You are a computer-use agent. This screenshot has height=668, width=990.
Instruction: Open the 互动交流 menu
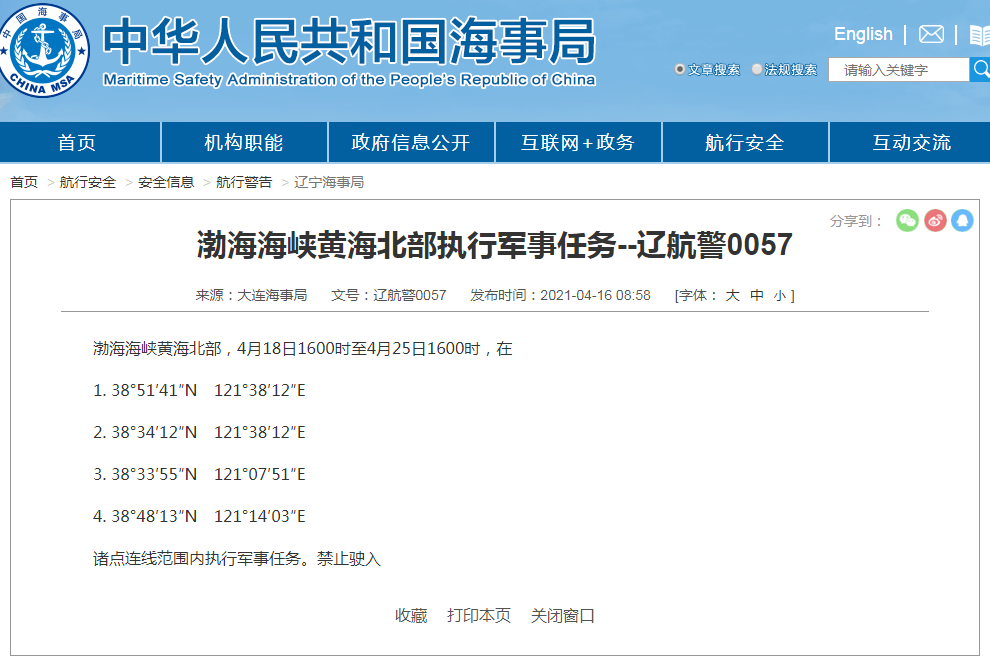[x=911, y=142]
